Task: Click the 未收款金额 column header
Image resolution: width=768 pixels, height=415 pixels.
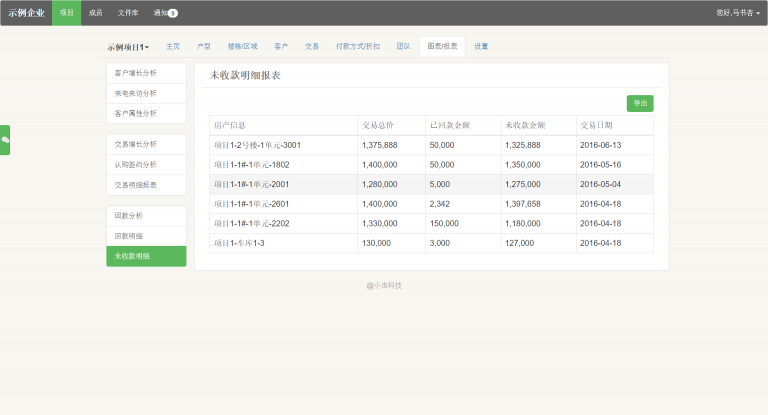Action: [525, 125]
